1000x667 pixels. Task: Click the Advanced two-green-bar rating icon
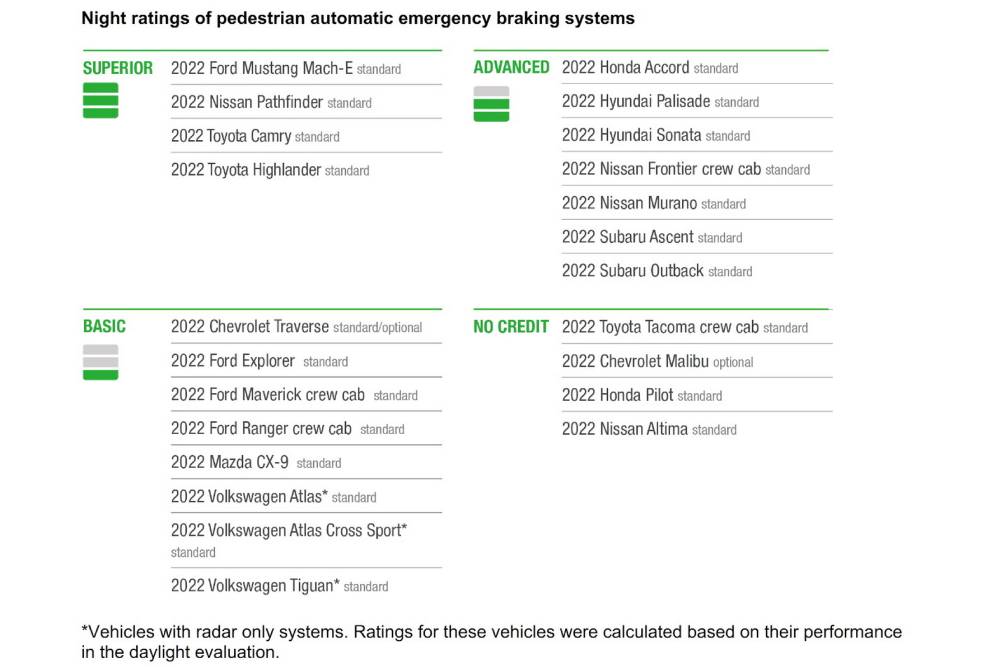click(491, 104)
